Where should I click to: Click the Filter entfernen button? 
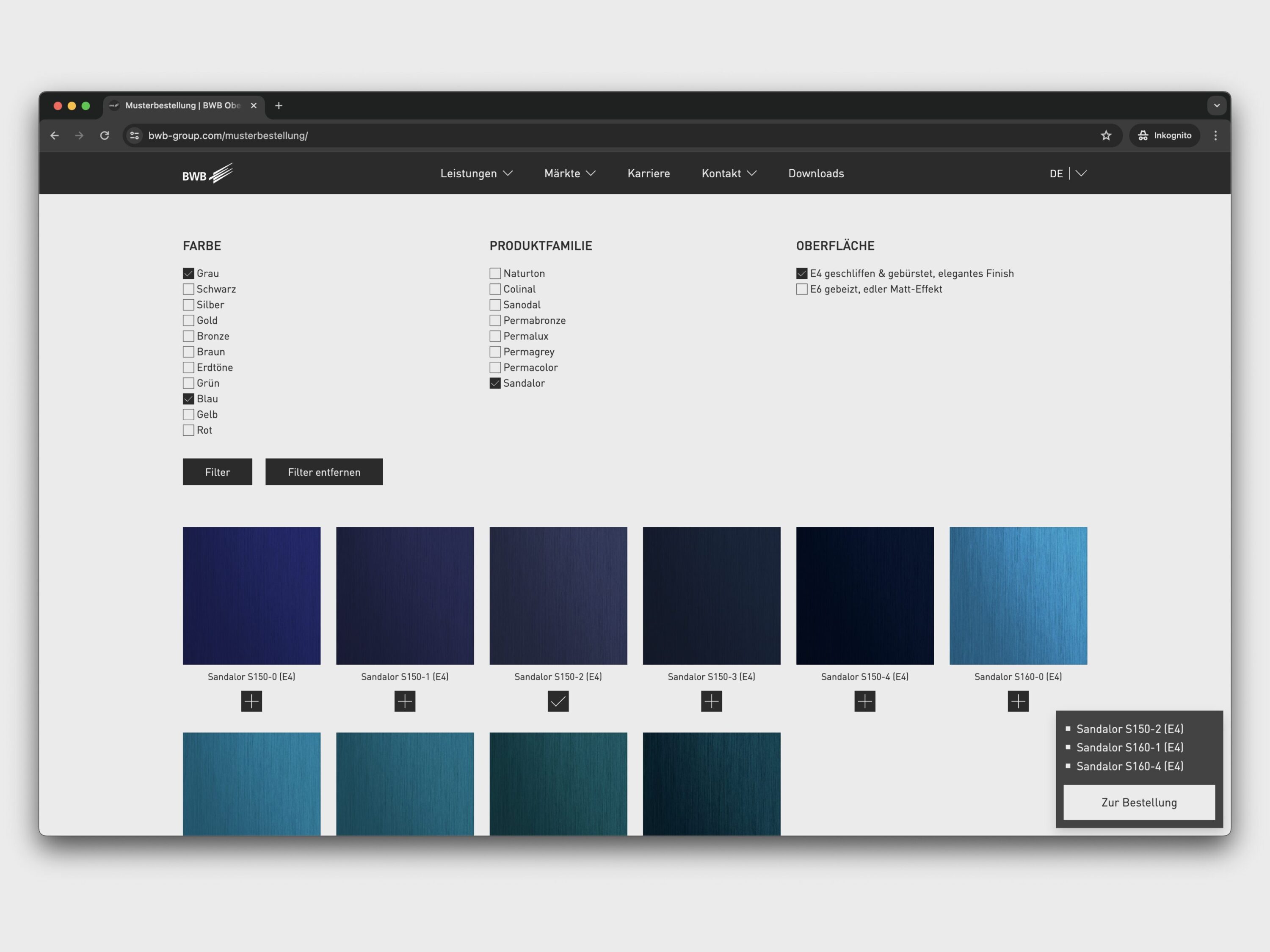click(x=324, y=472)
